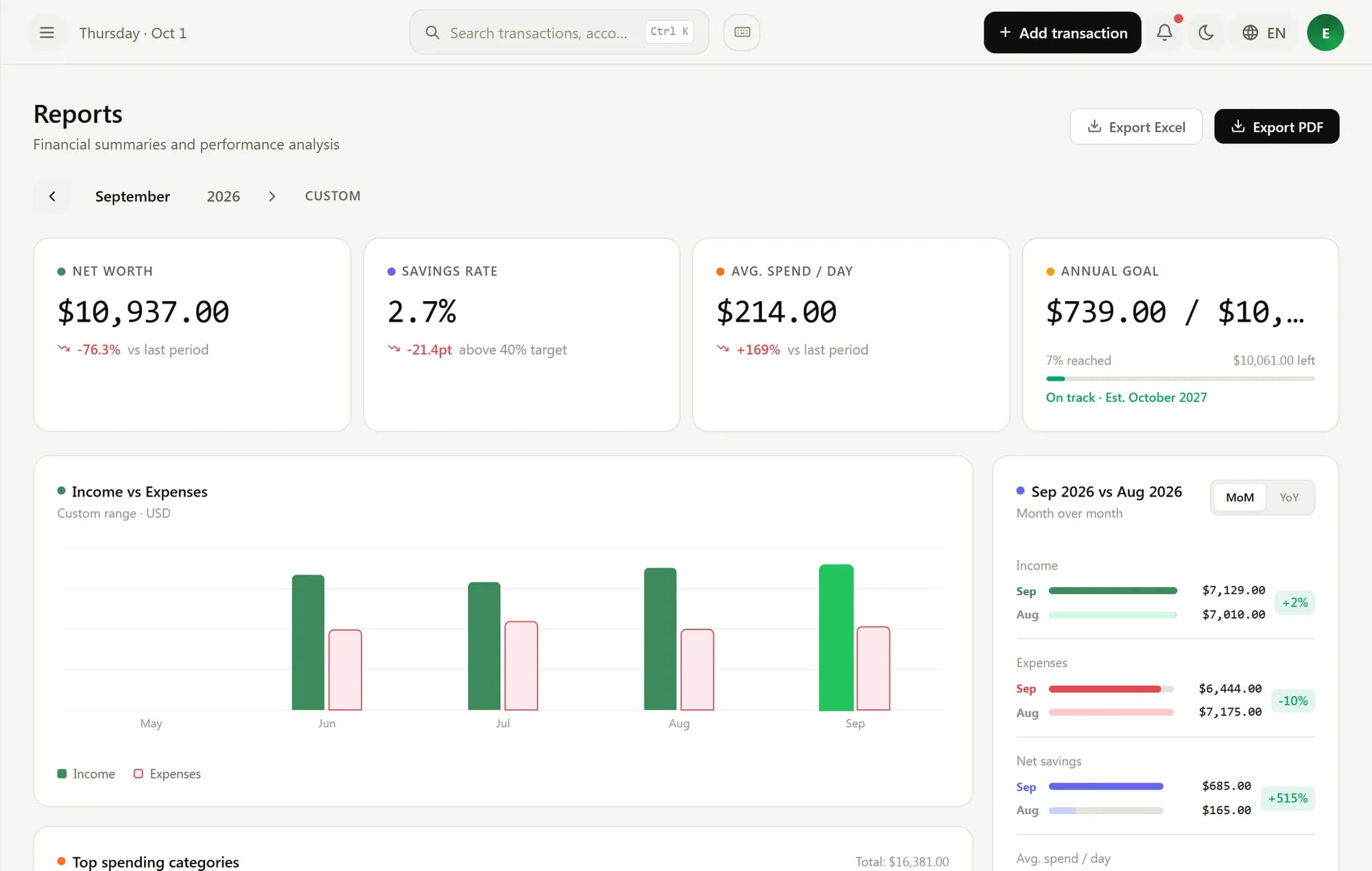Click the Ctrl K shortcut hint

click(669, 32)
